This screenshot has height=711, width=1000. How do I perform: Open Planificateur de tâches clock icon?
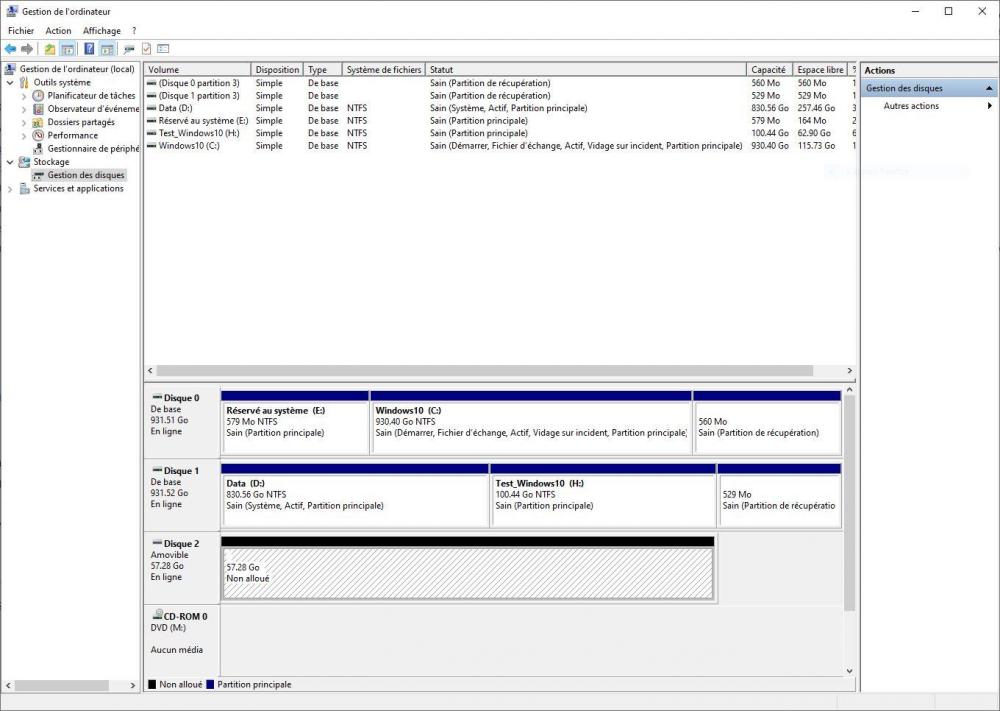(39, 96)
